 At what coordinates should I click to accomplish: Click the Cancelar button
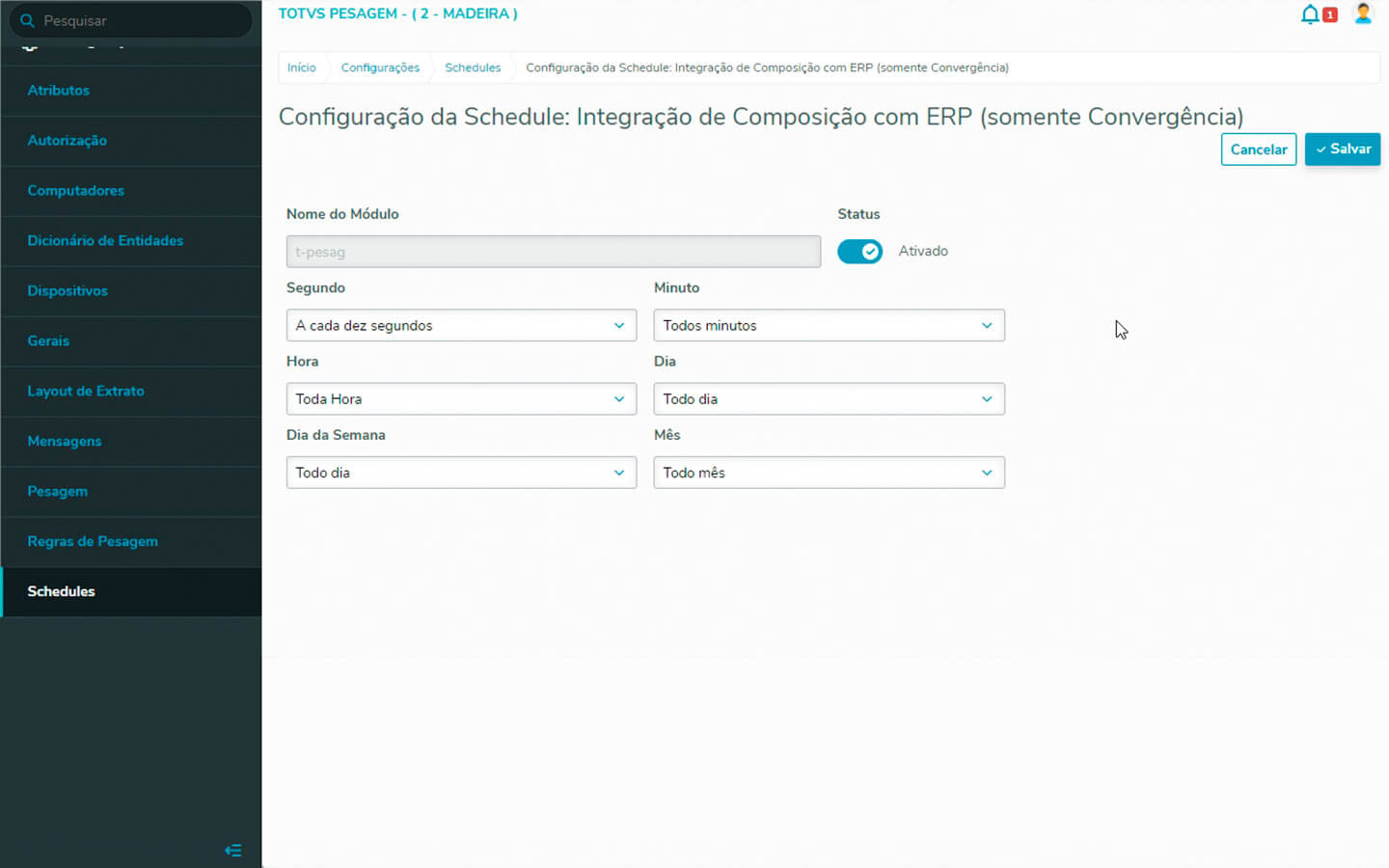tap(1258, 149)
